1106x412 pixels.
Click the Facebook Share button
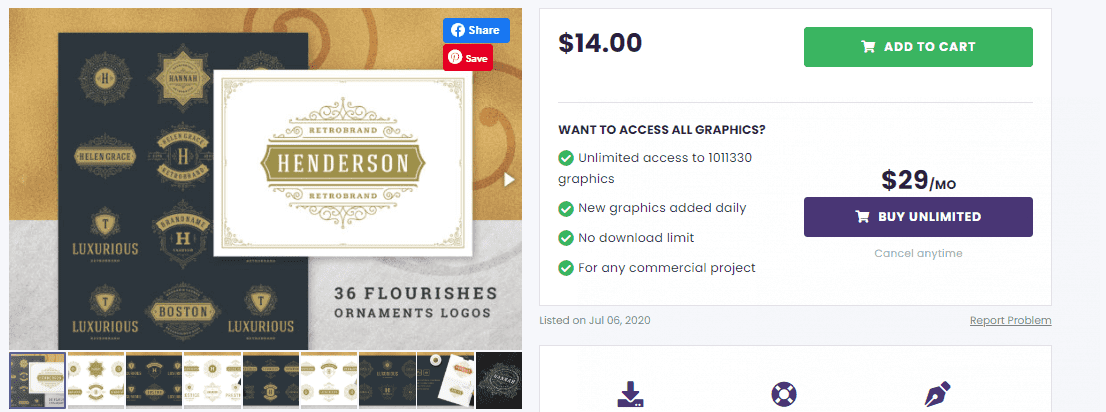pos(476,30)
